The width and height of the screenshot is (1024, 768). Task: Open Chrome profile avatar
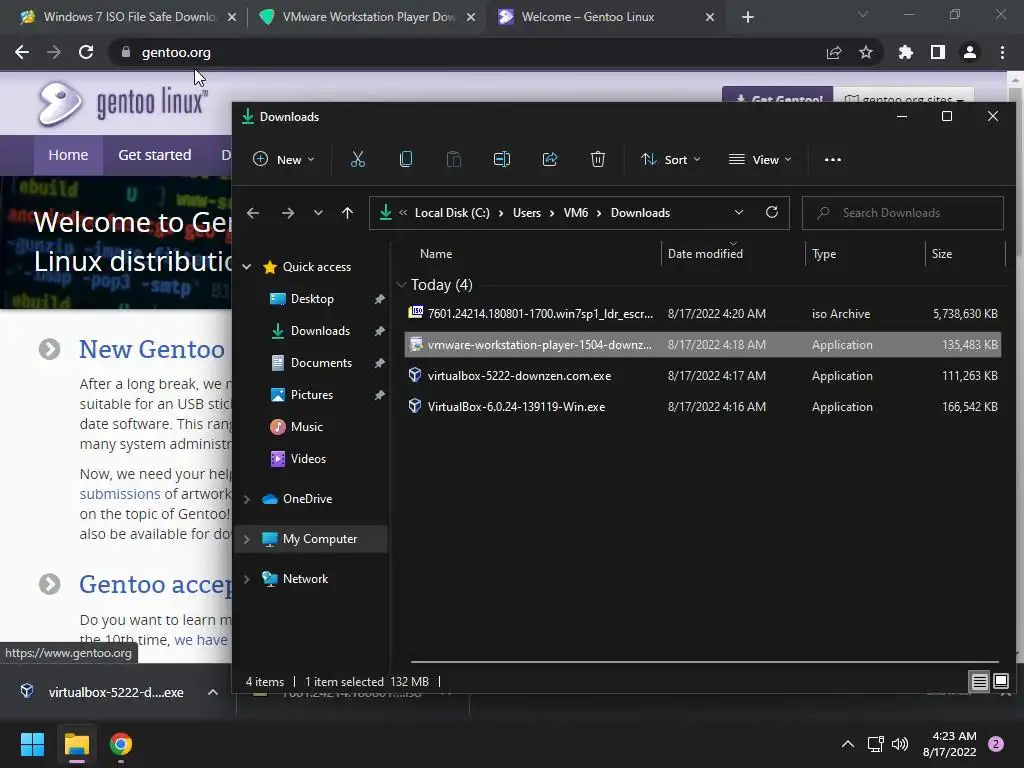[970, 52]
